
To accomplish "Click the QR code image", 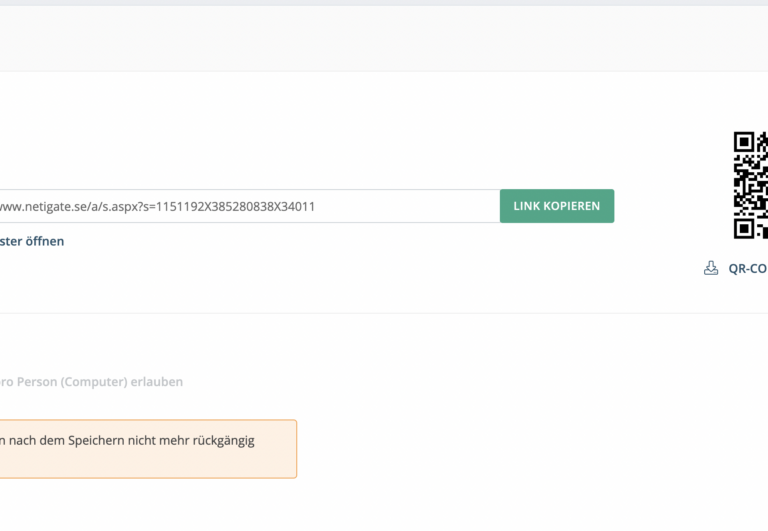I will [750, 185].
